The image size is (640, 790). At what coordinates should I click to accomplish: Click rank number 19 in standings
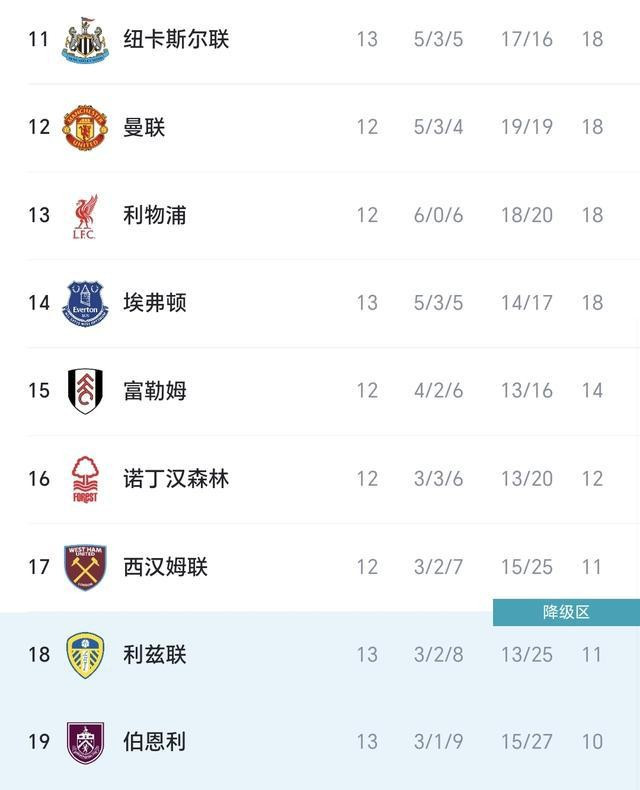39,742
